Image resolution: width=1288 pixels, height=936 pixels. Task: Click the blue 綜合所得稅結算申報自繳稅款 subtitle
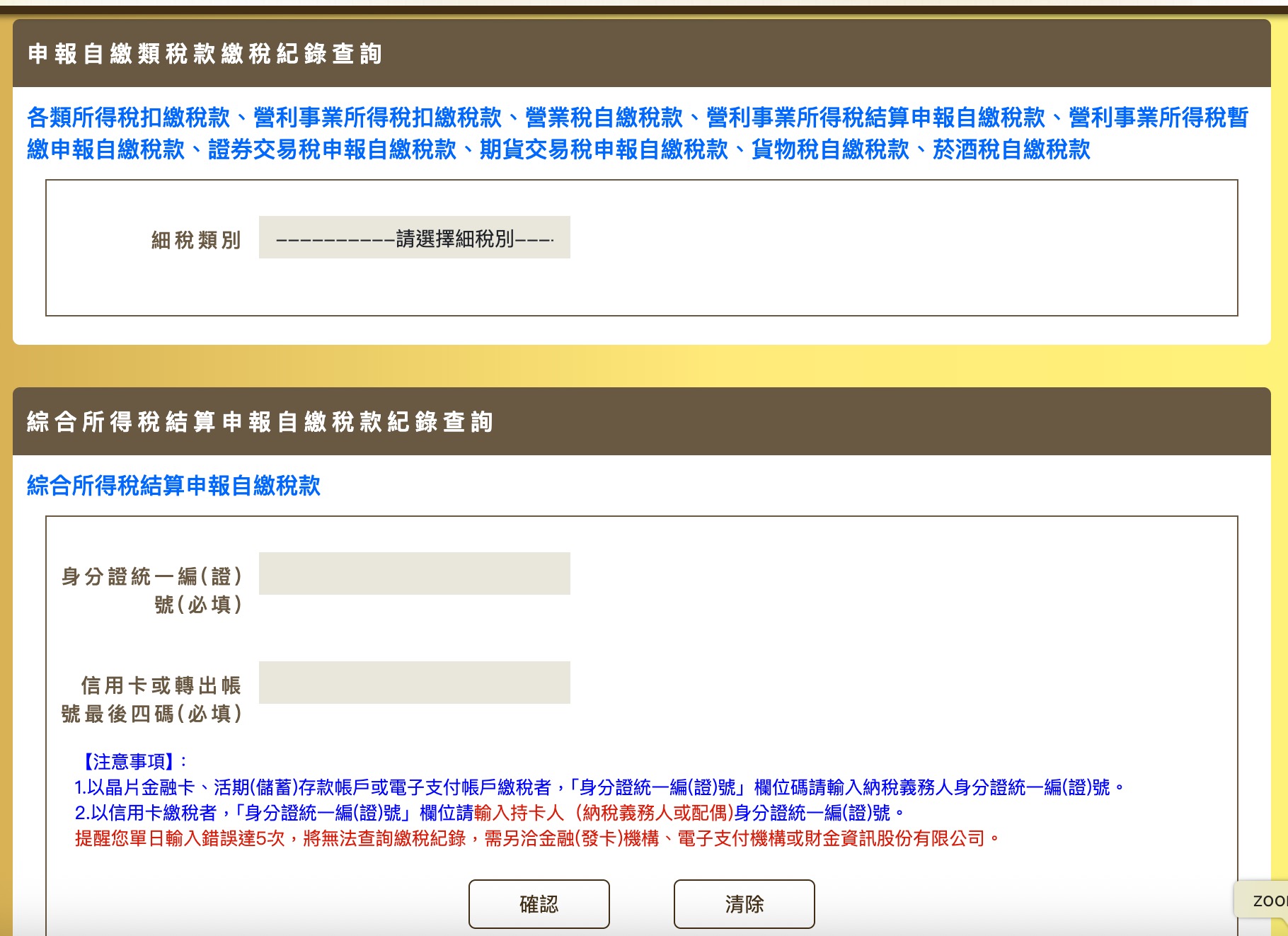(173, 486)
